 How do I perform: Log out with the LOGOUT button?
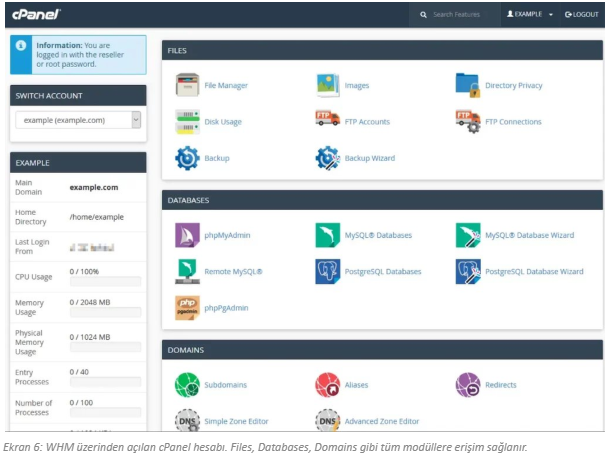pyautogui.click(x=582, y=14)
